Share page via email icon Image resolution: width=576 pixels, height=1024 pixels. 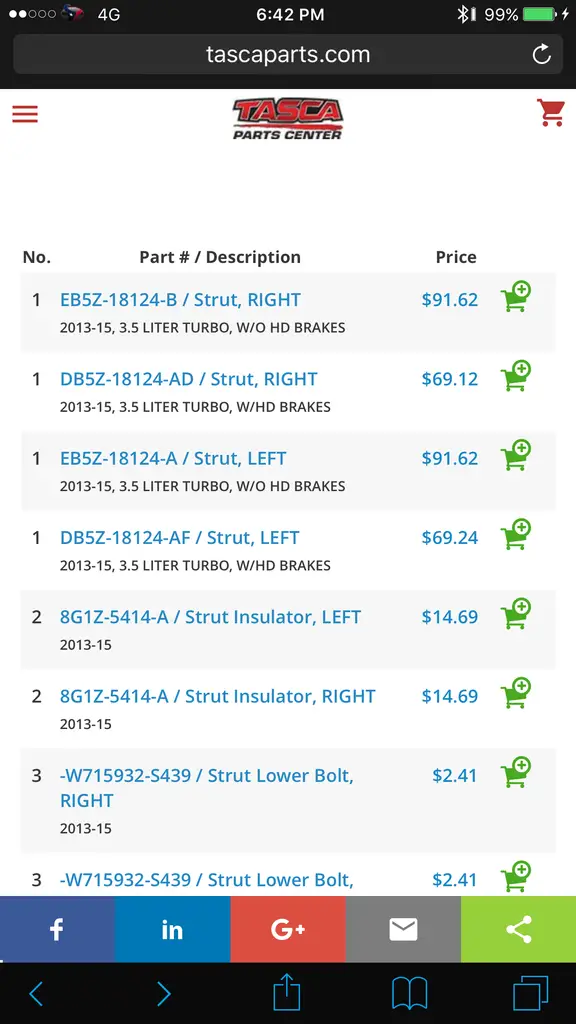point(403,929)
